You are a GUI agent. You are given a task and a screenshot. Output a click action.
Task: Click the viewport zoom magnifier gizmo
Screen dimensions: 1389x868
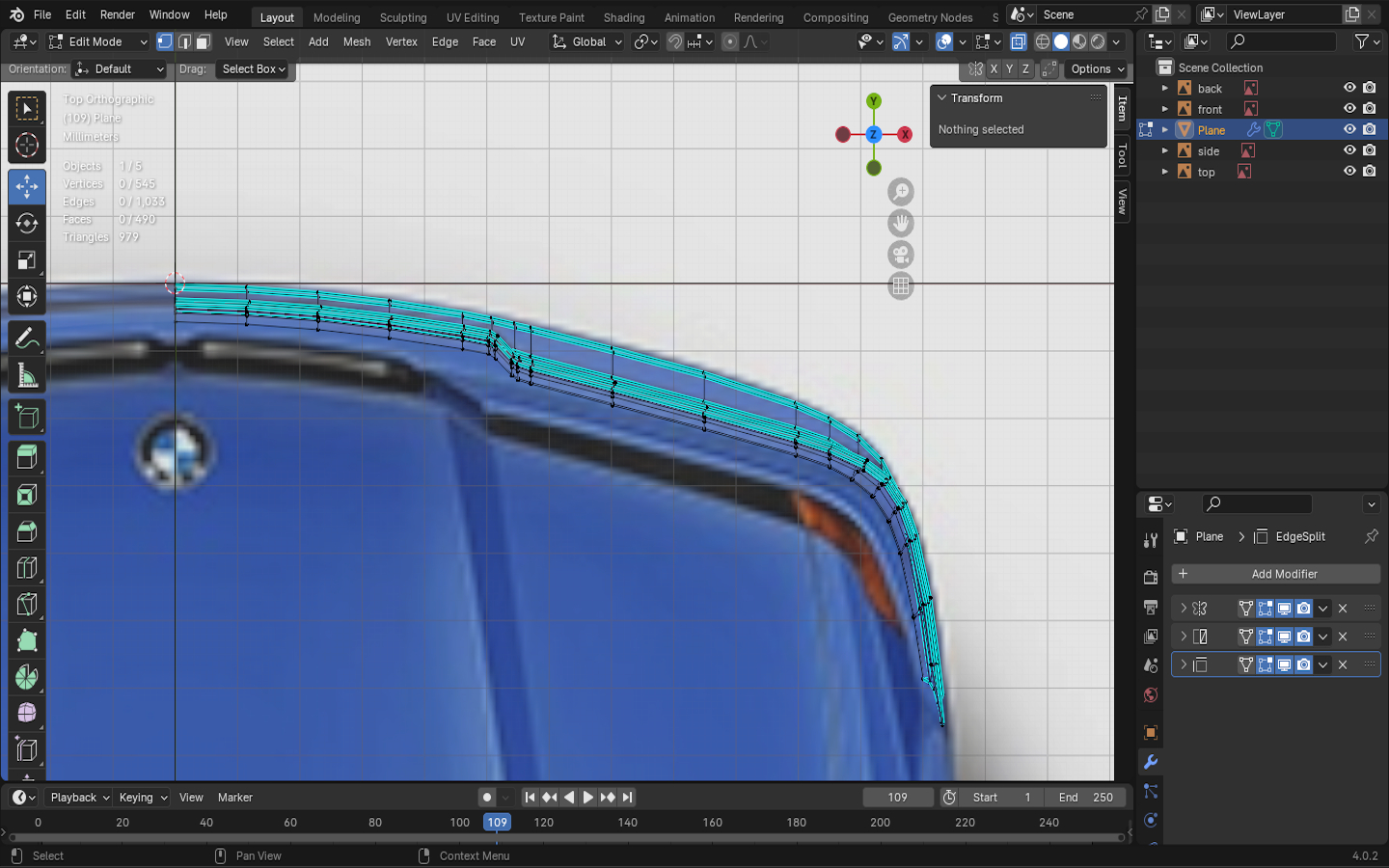tap(901, 192)
